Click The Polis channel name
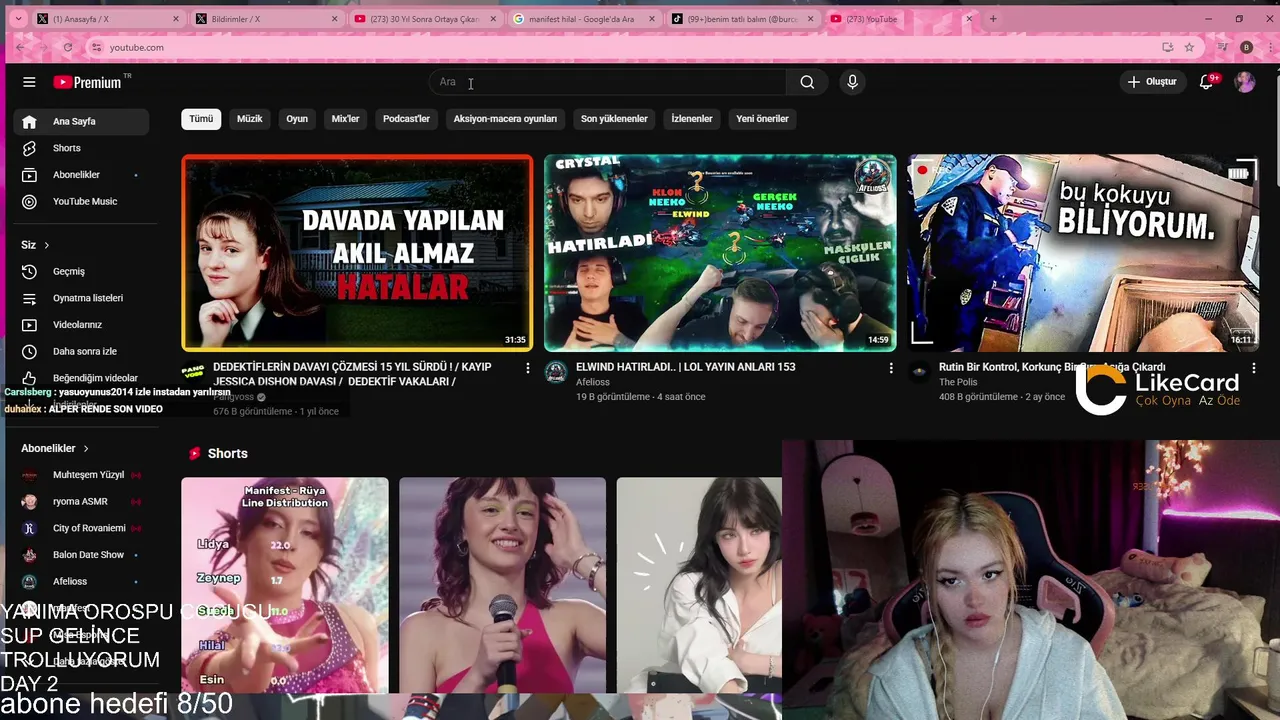 958,382
